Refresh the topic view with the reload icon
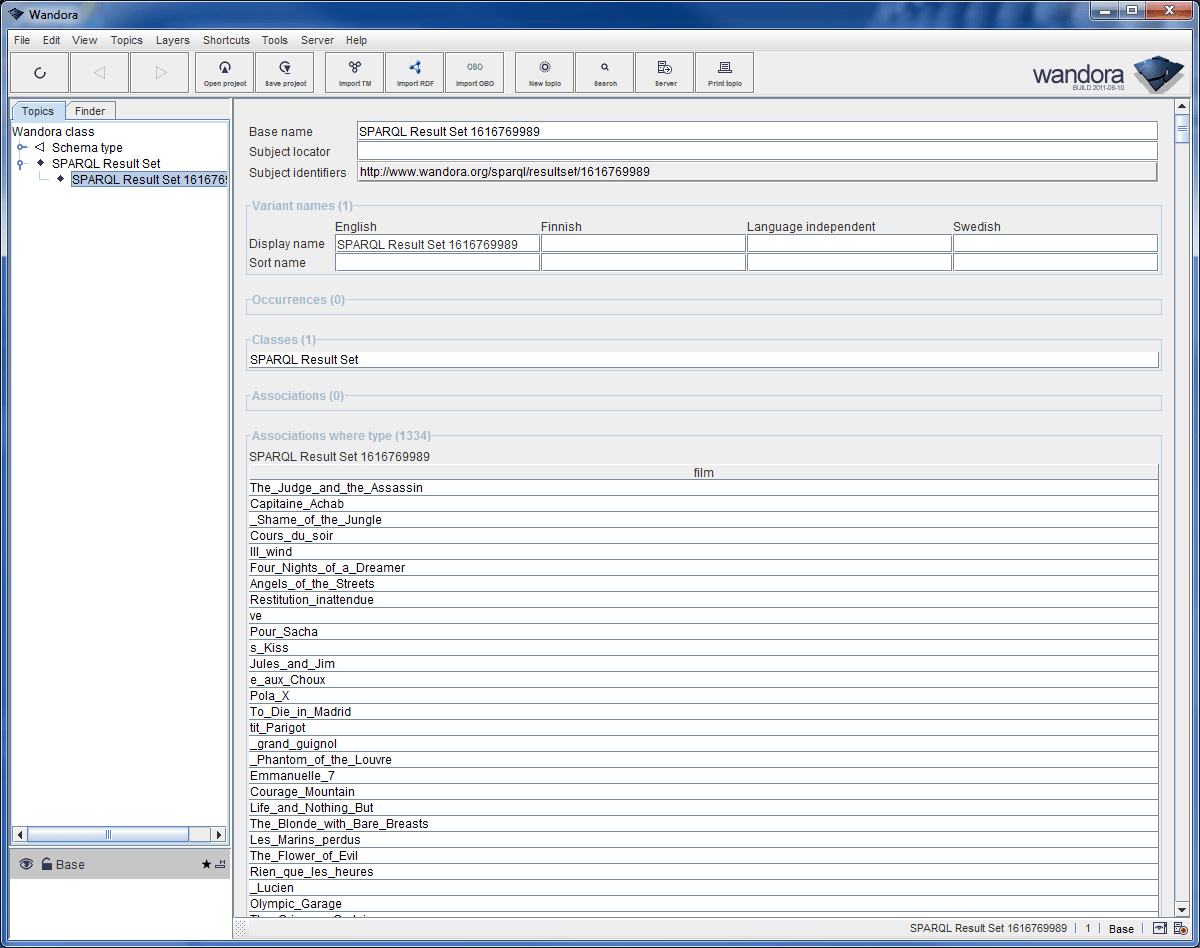This screenshot has height=948, width=1200. coord(39,72)
